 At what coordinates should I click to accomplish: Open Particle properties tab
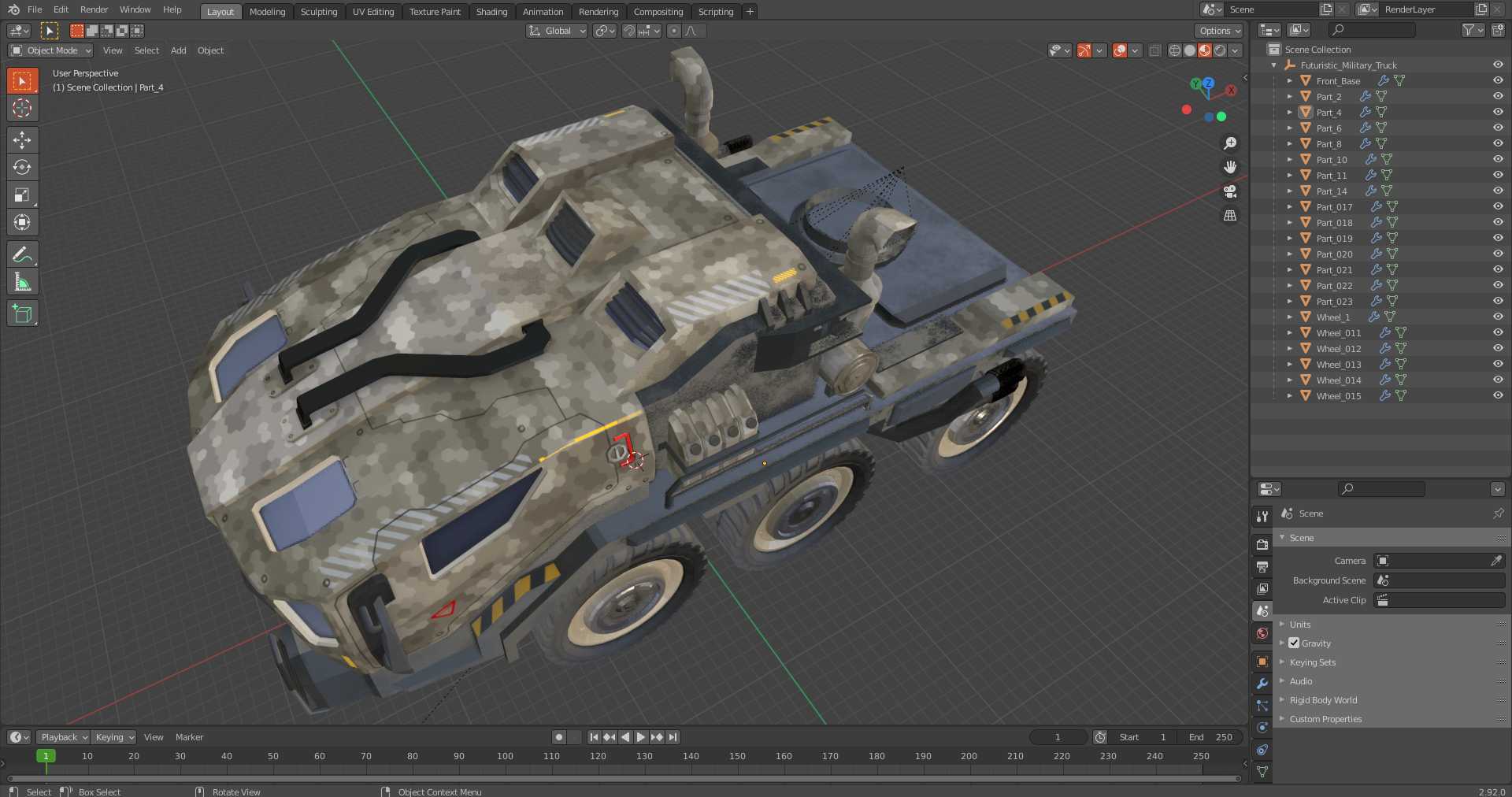[1262, 706]
